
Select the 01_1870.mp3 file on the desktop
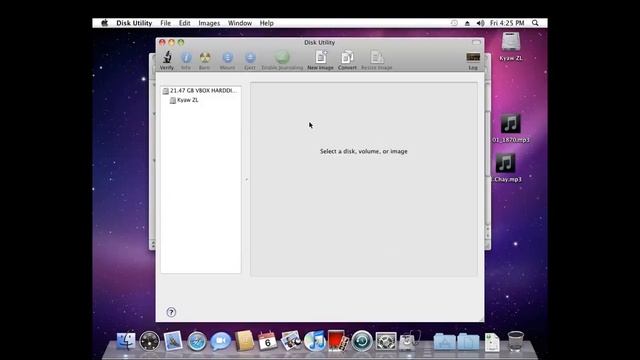click(510, 128)
